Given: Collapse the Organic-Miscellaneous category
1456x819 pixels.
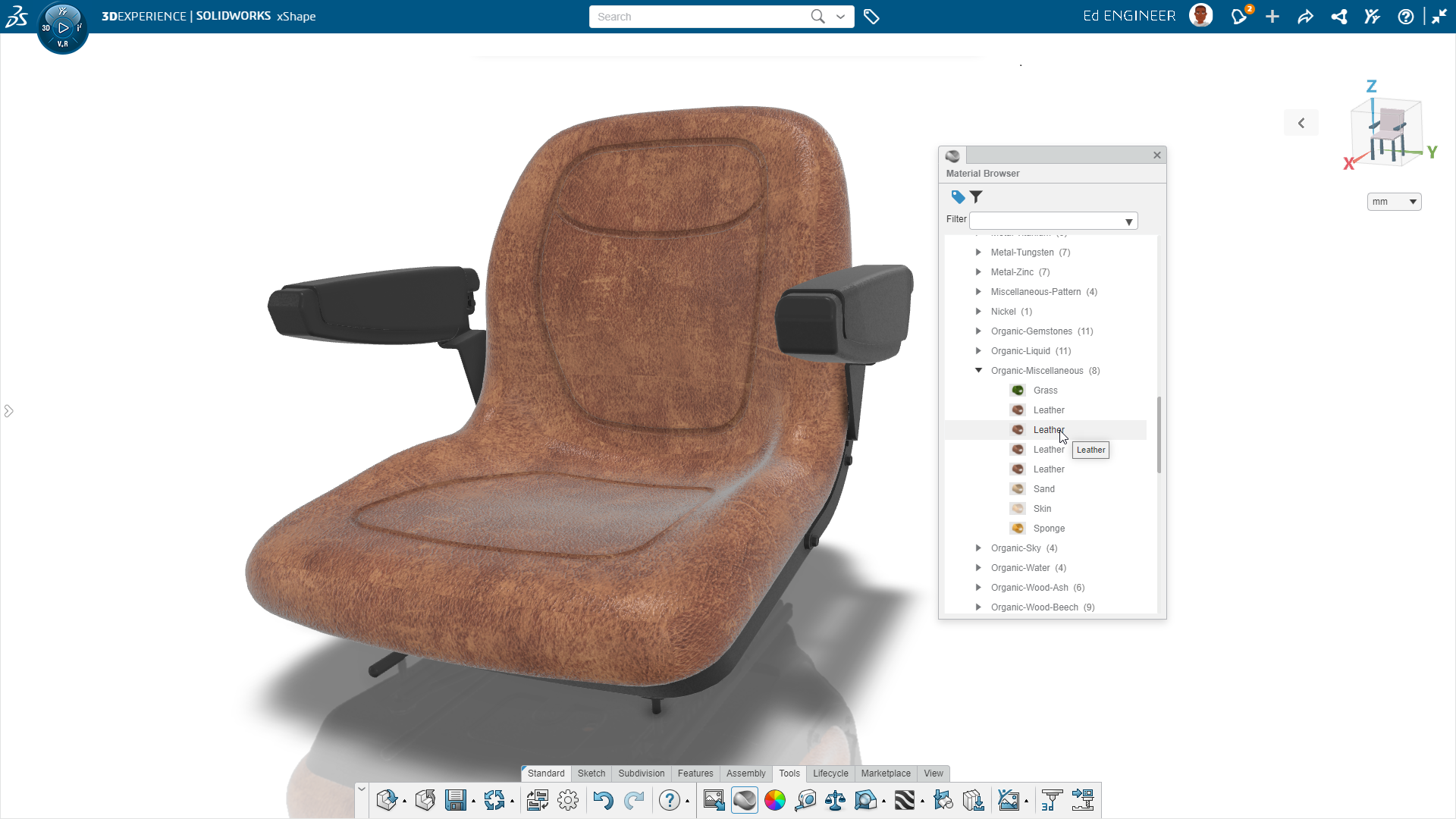Looking at the screenshot, I should (978, 371).
